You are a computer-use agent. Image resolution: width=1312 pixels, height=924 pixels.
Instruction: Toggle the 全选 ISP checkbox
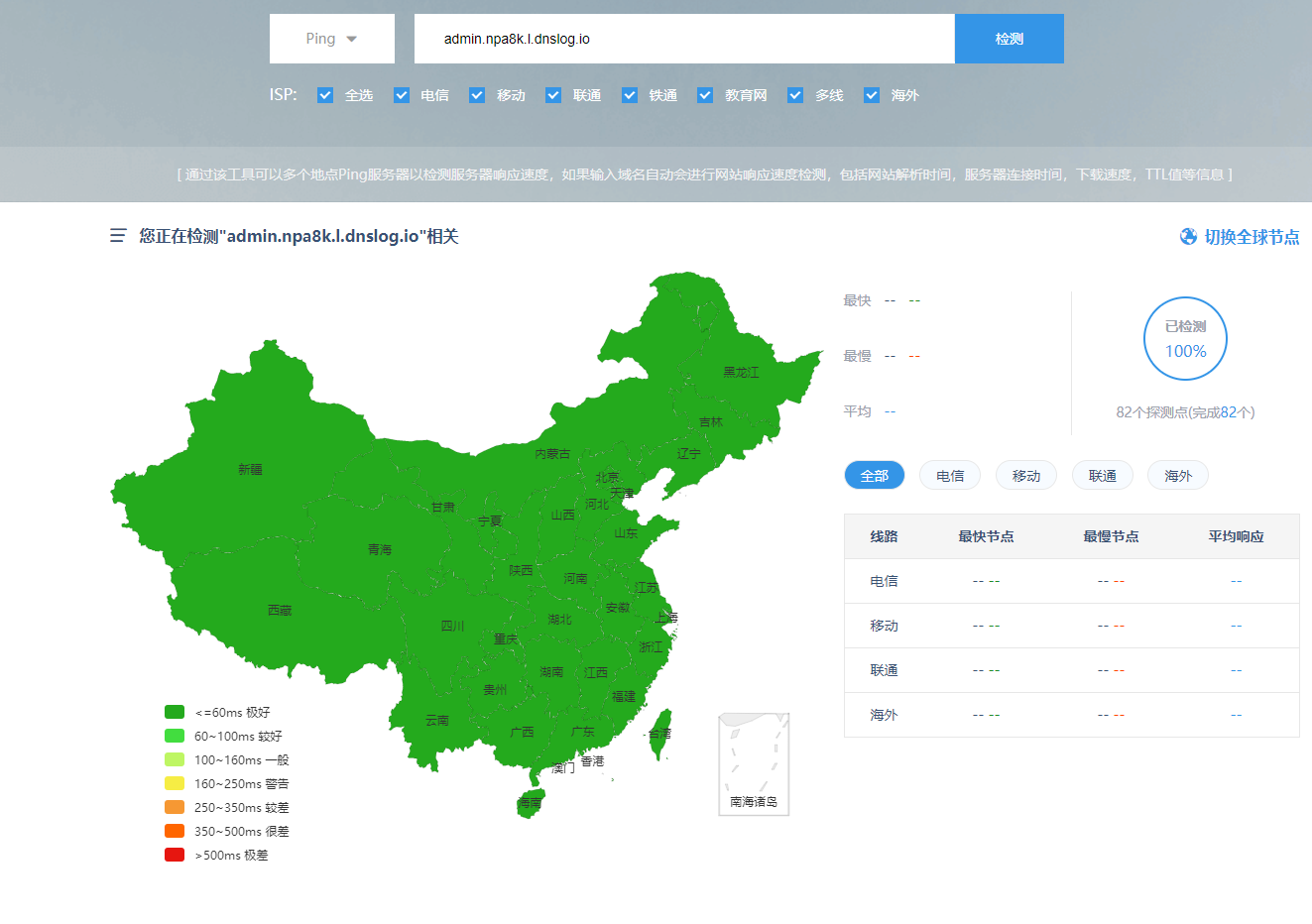click(x=325, y=95)
